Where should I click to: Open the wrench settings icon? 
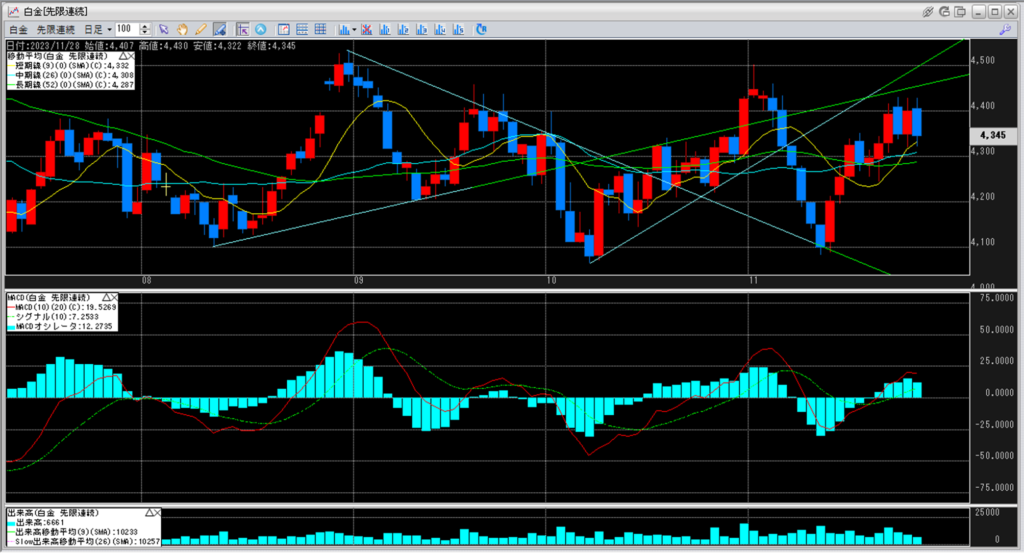(1005, 29)
